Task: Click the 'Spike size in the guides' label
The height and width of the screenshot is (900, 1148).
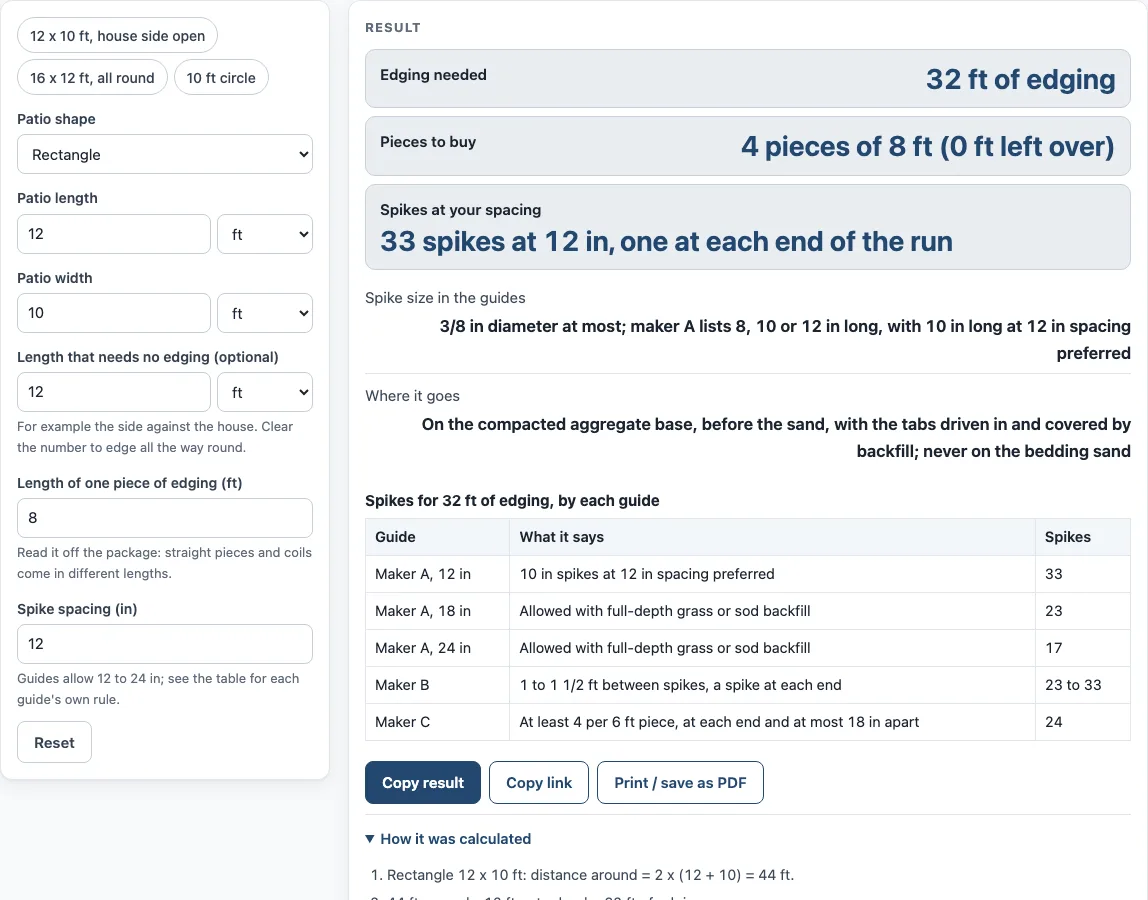Action: [445, 298]
